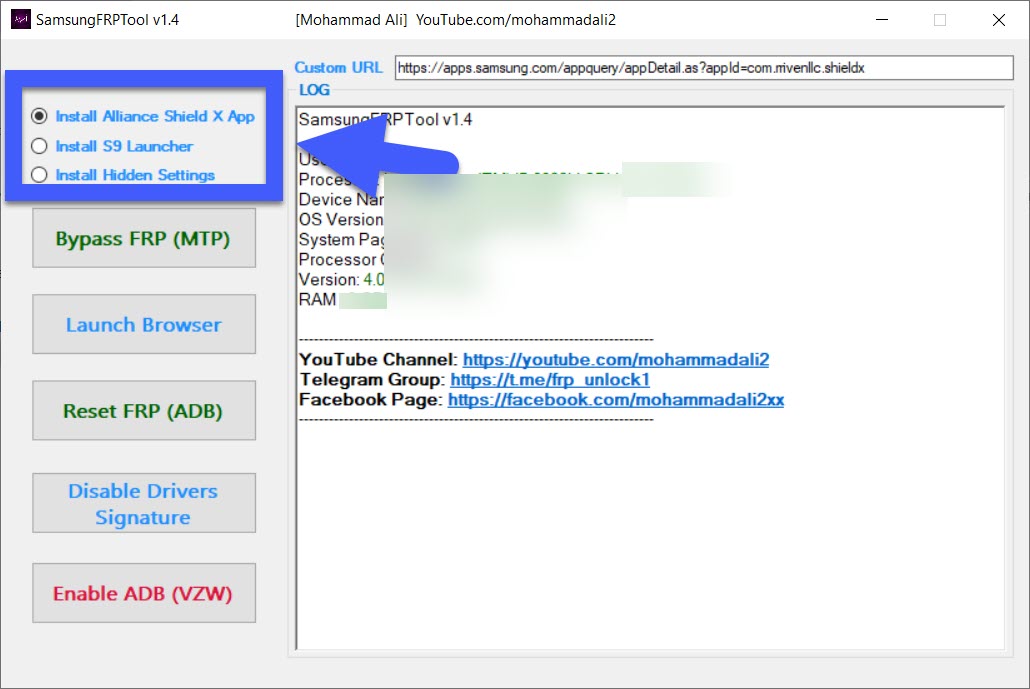Open the Facebook page link mohammadali2xx
Viewport: 1030px width, 689px height.
pyautogui.click(x=616, y=399)
